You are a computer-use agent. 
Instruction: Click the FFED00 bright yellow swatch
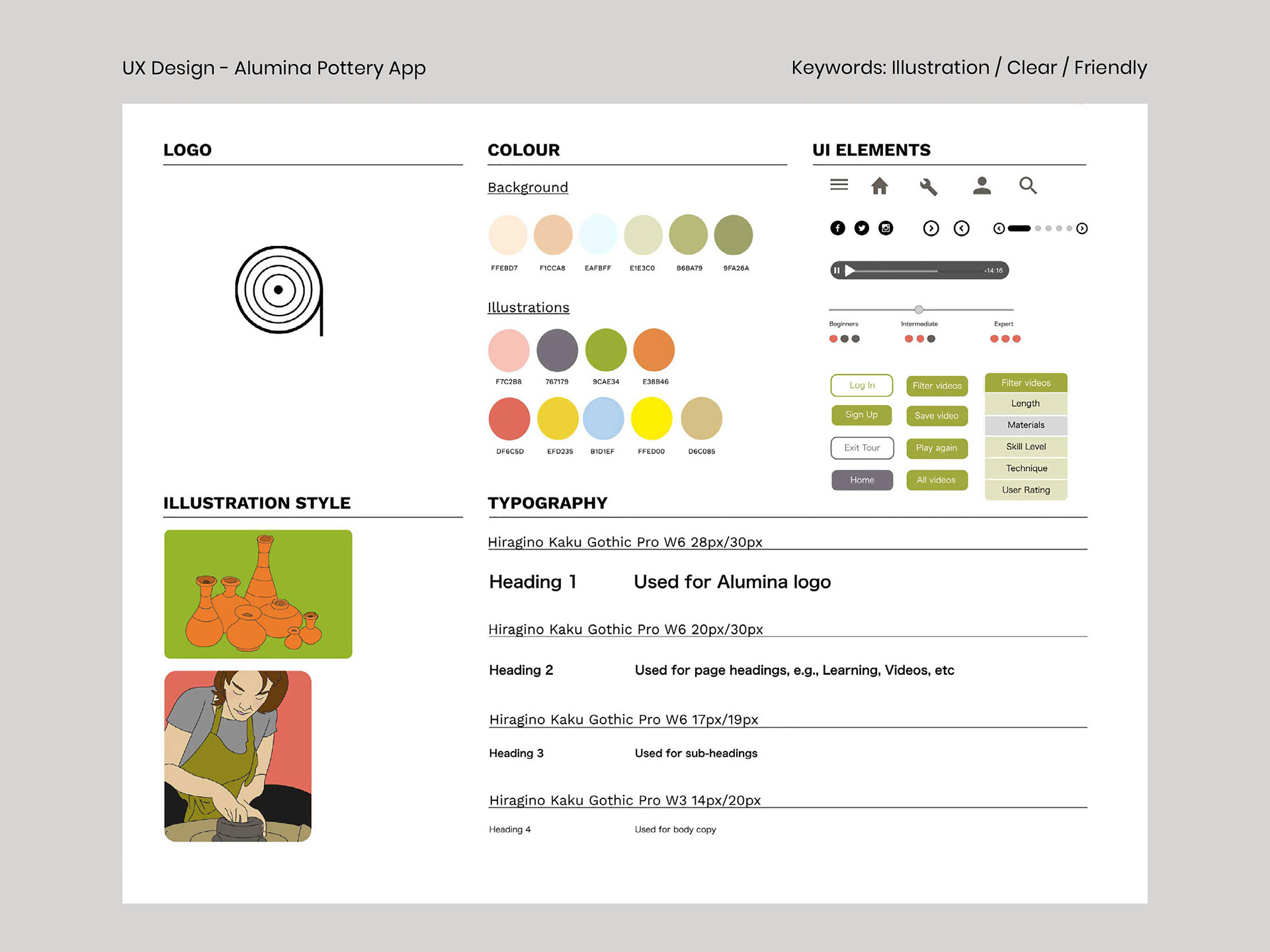652,419
